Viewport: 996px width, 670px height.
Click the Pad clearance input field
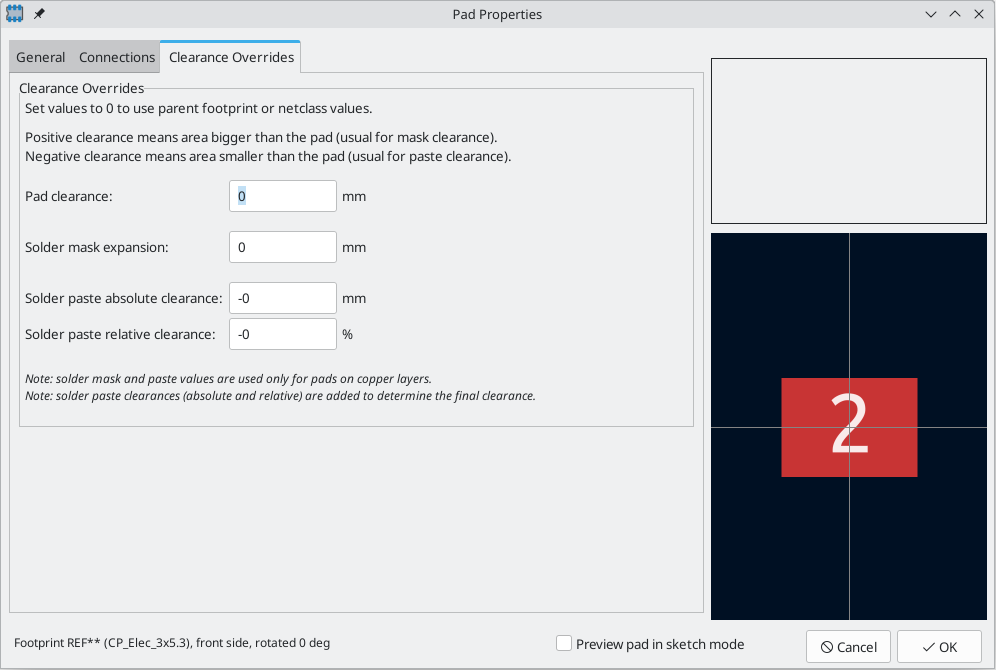283,196
